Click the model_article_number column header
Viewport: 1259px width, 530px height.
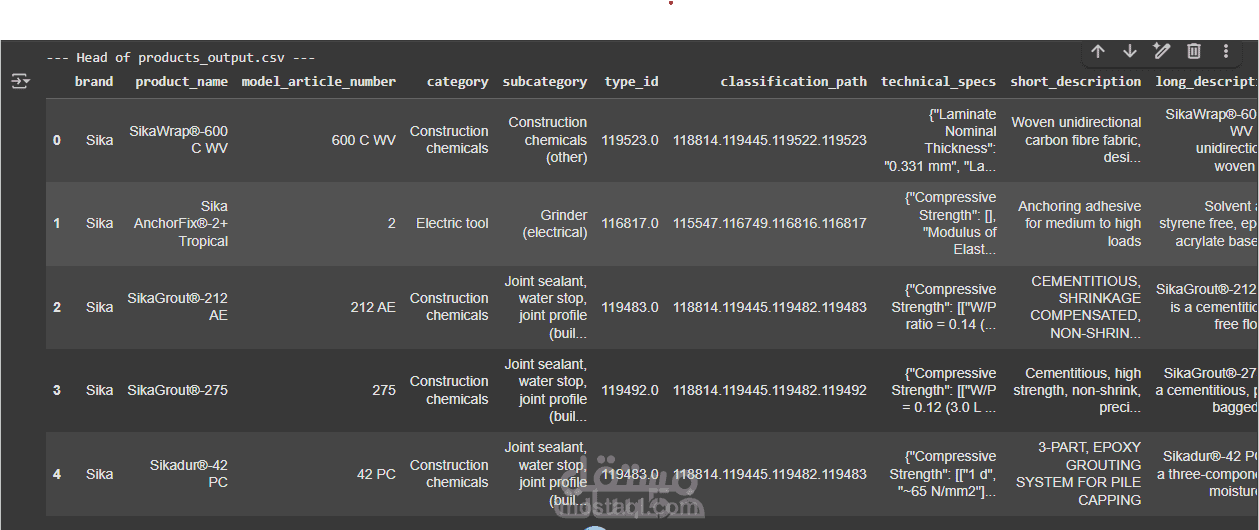point(319,82)
